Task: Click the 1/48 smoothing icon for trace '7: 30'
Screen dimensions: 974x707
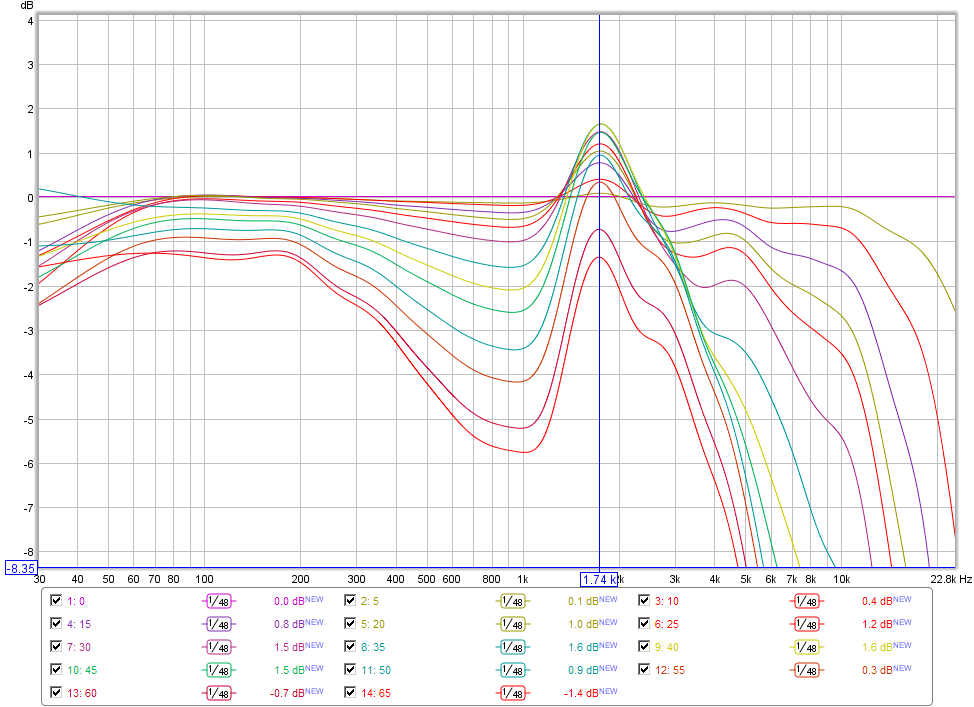Action: click(219, 647)
